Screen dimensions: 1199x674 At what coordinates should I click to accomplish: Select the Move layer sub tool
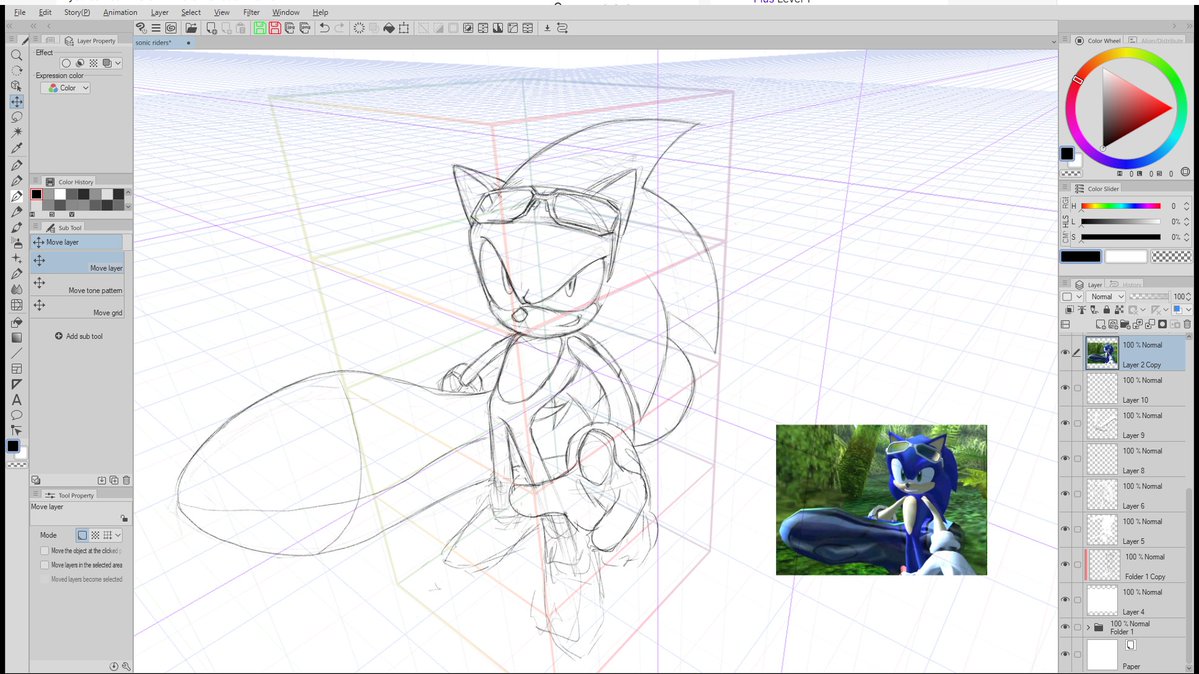click(x=77, y=264)
